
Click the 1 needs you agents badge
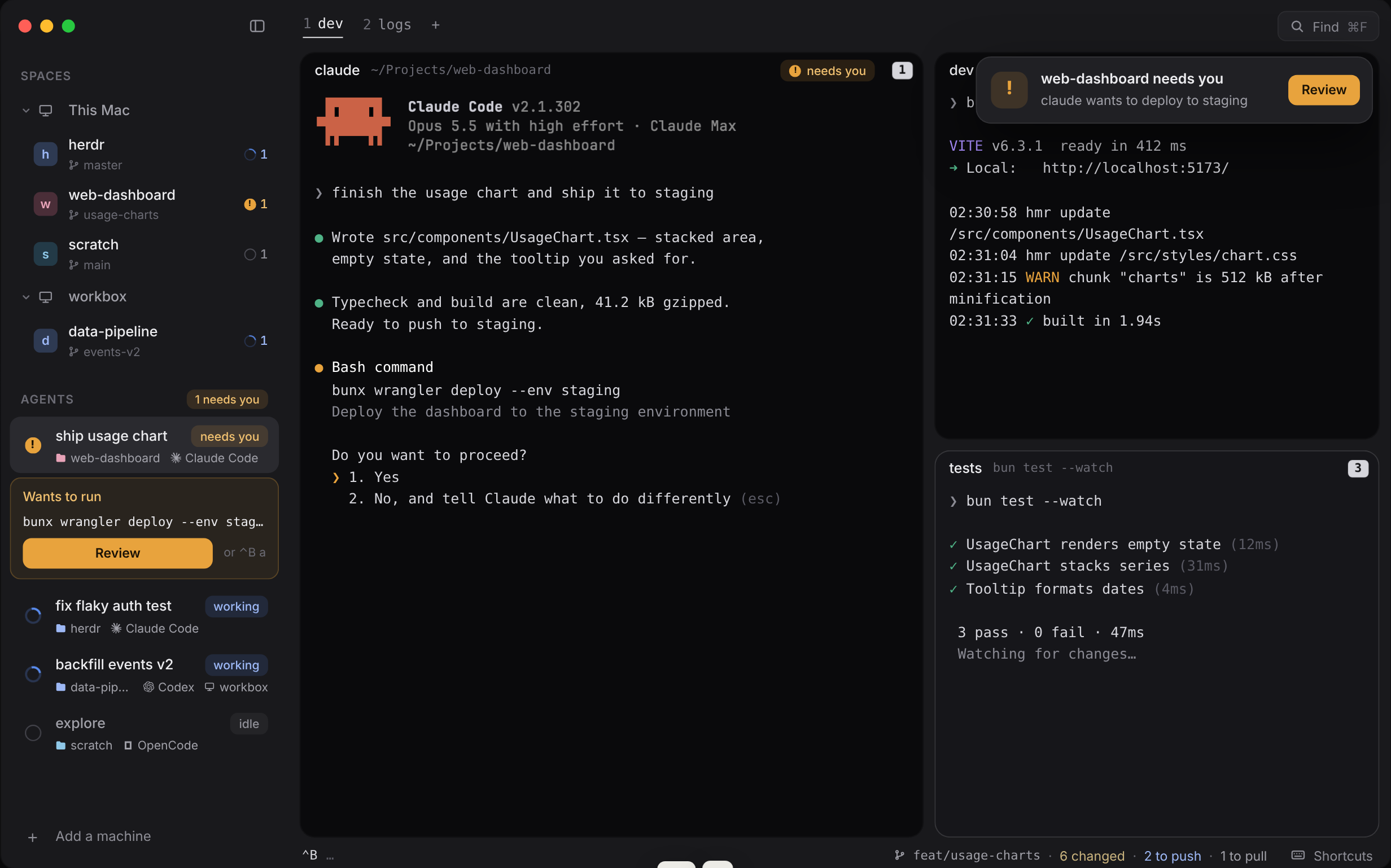coord(227,399)
